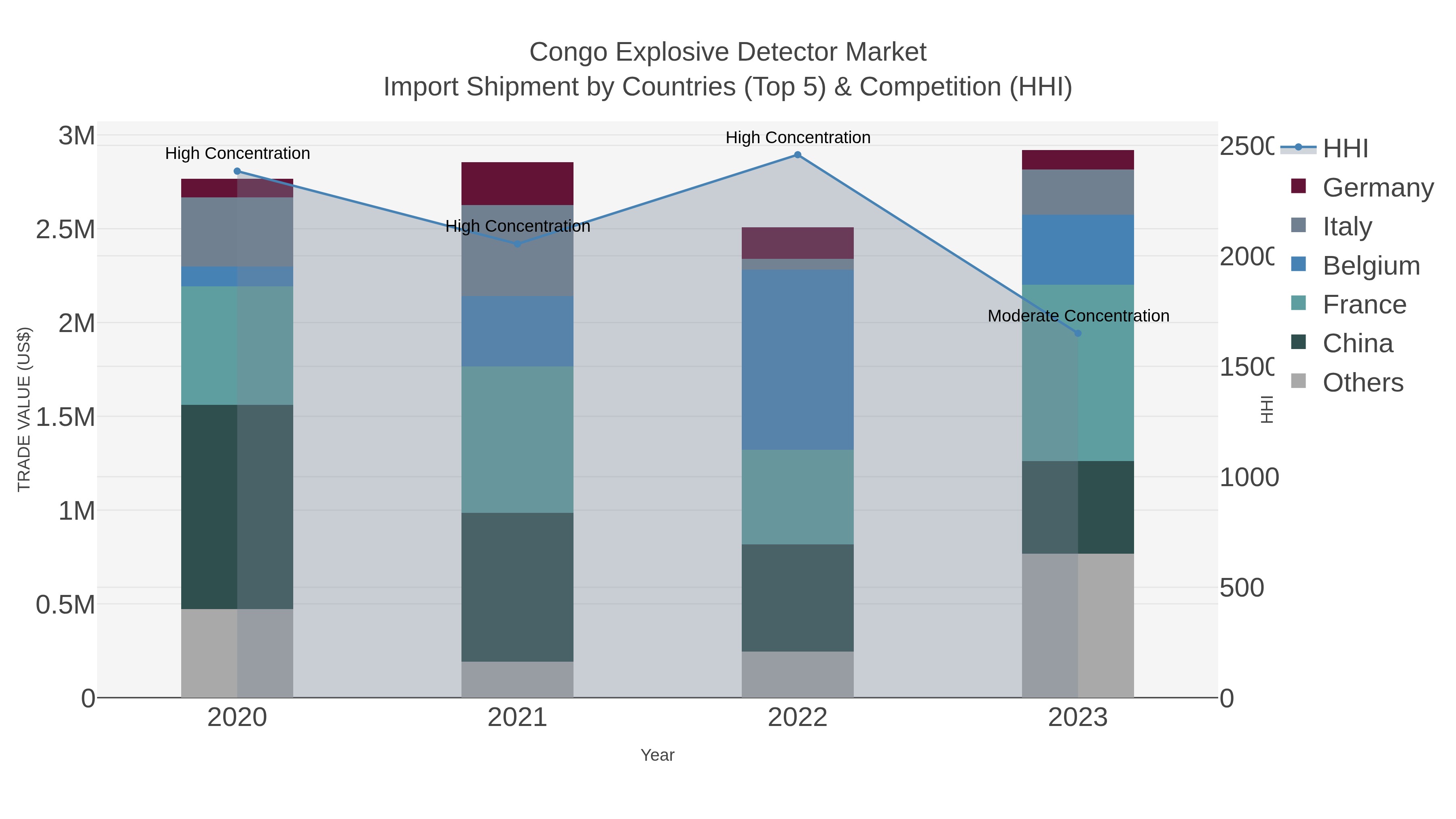The width and height of the screenshot is (1456, 819).
Task: Toggle the HHI legend entry
Action: click(x=1324, y=148)
